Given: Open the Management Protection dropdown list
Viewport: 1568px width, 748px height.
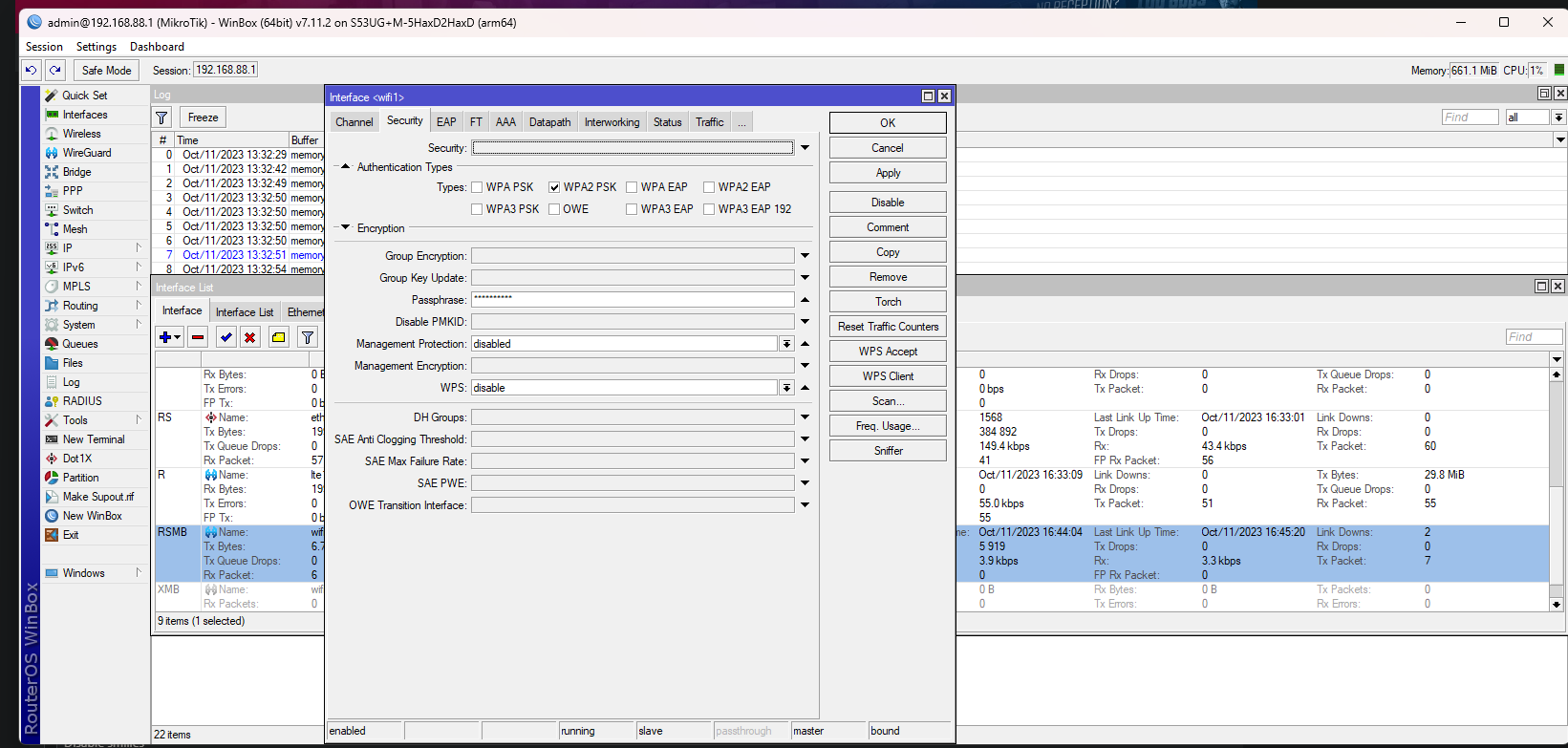Looking at the screenshot, I should [786, 344].
